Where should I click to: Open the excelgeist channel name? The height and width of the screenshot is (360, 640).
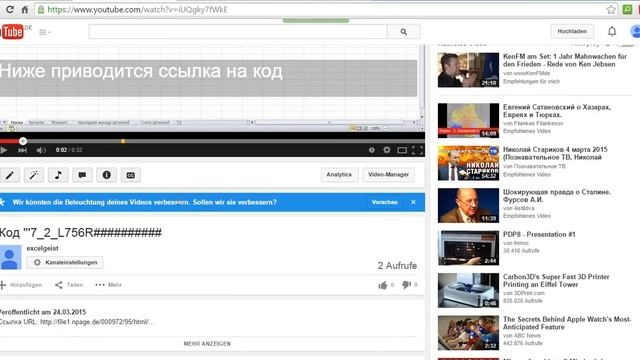tap(42, 248)
